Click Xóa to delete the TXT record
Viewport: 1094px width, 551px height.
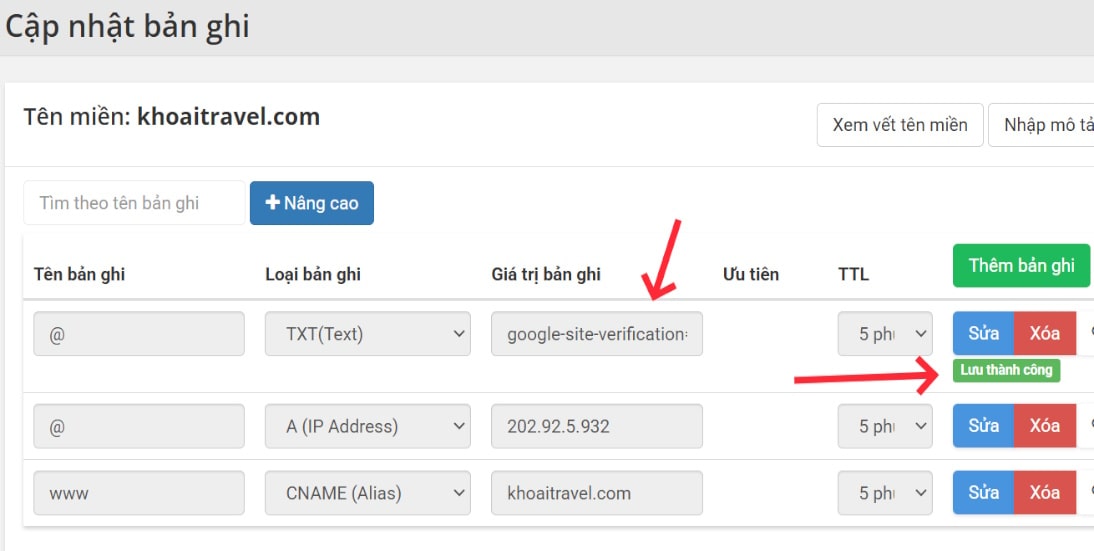click(1044, 334)
